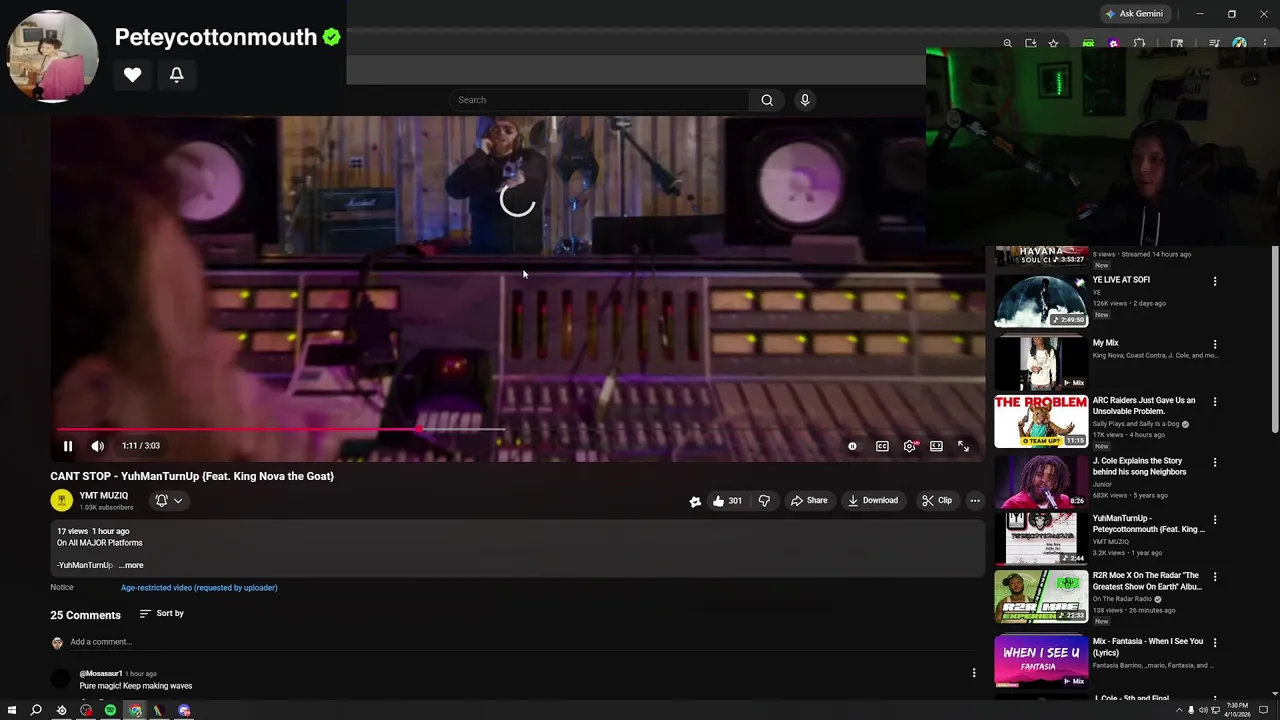Image resolution: width=1280 pixels, height=720 pixels.
Task: Click the Clip scissors button
Action: coord(937,500)
